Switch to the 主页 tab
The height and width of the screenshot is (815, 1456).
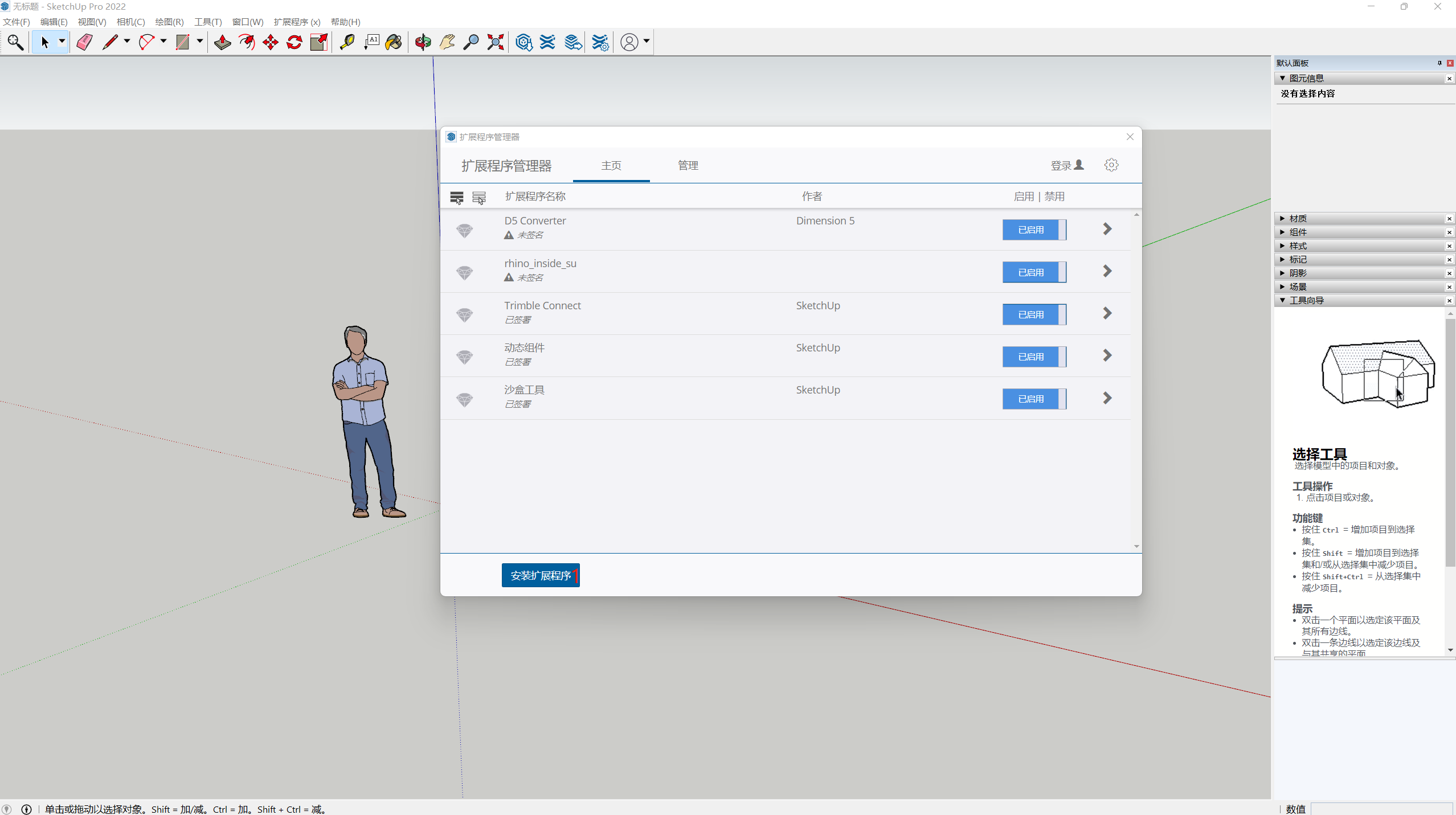pos(611,166)
